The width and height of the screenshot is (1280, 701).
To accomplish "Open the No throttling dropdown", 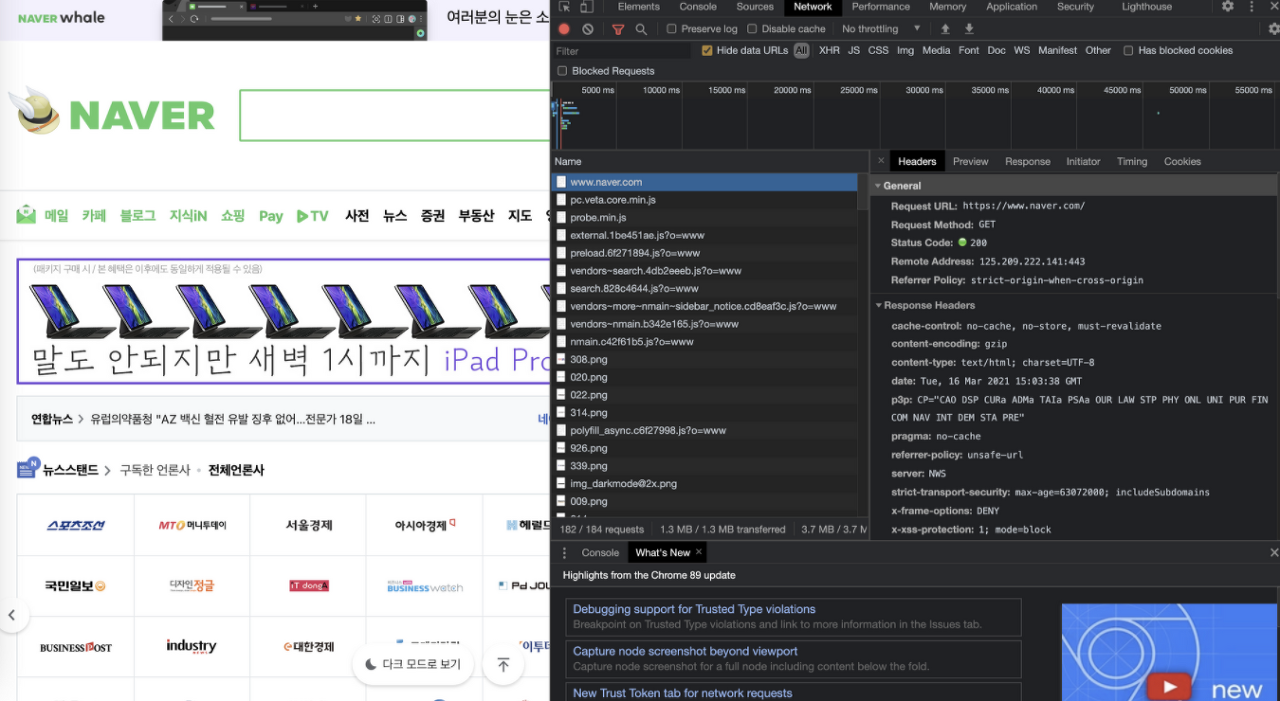I will point(881,29).
